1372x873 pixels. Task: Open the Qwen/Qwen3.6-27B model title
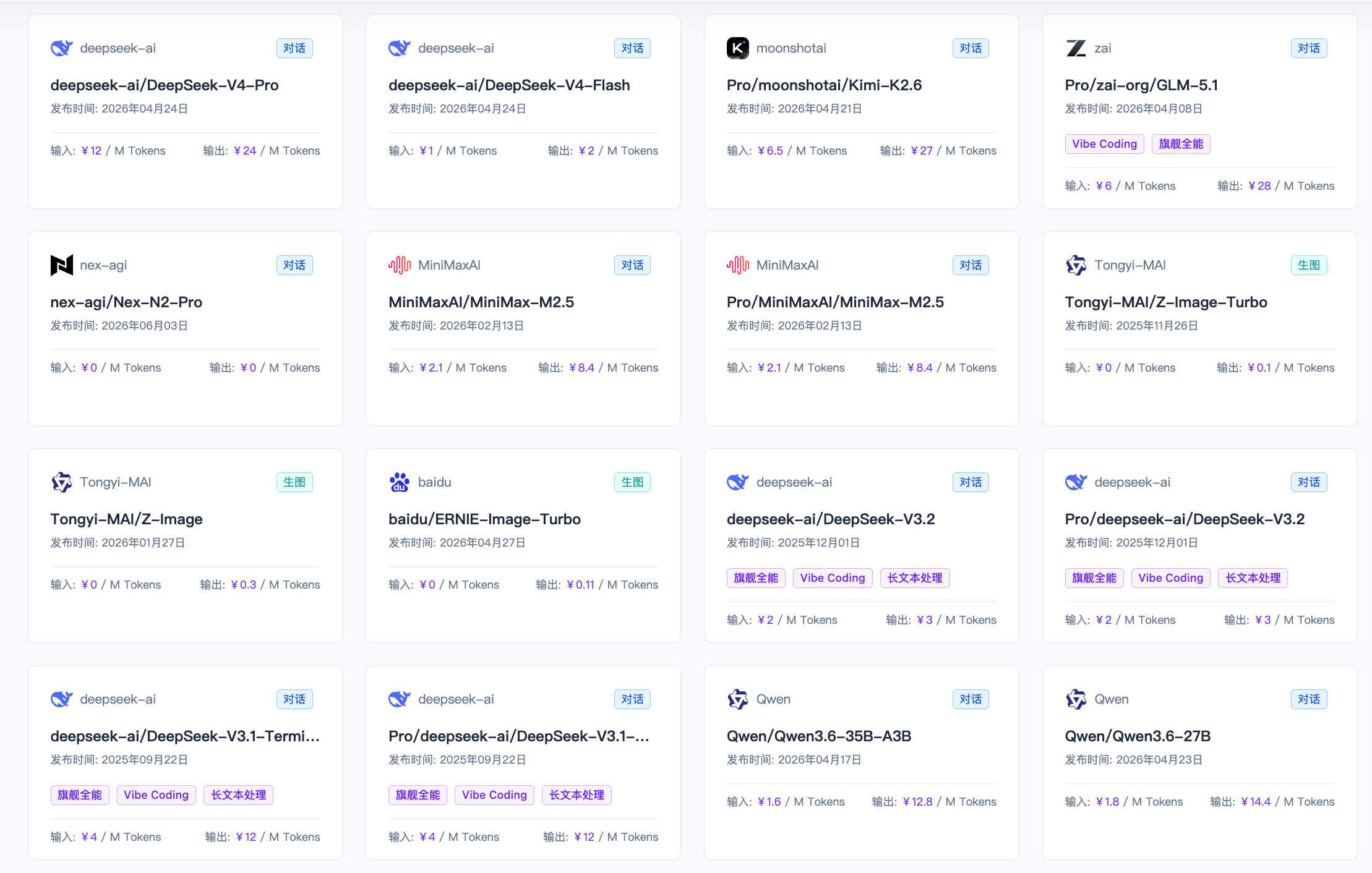1138,736
